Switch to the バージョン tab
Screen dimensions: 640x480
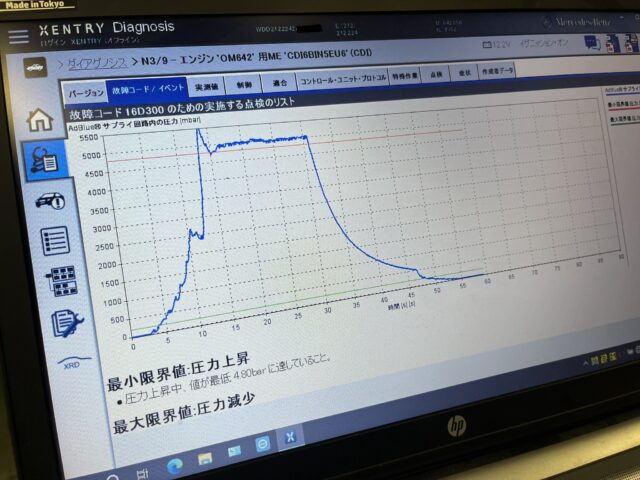pyautogui.click(x=85, y=93)
